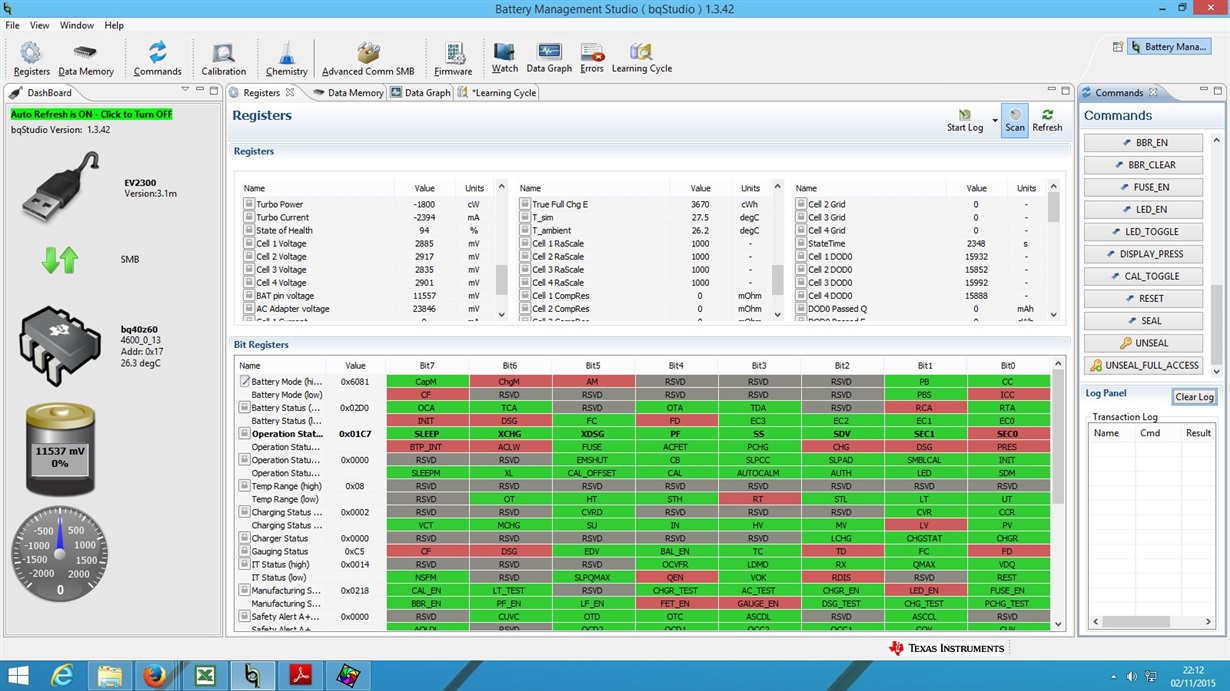Open File Explorer from the taskbar
The image size is (1230, 691).
coord(109,676)
